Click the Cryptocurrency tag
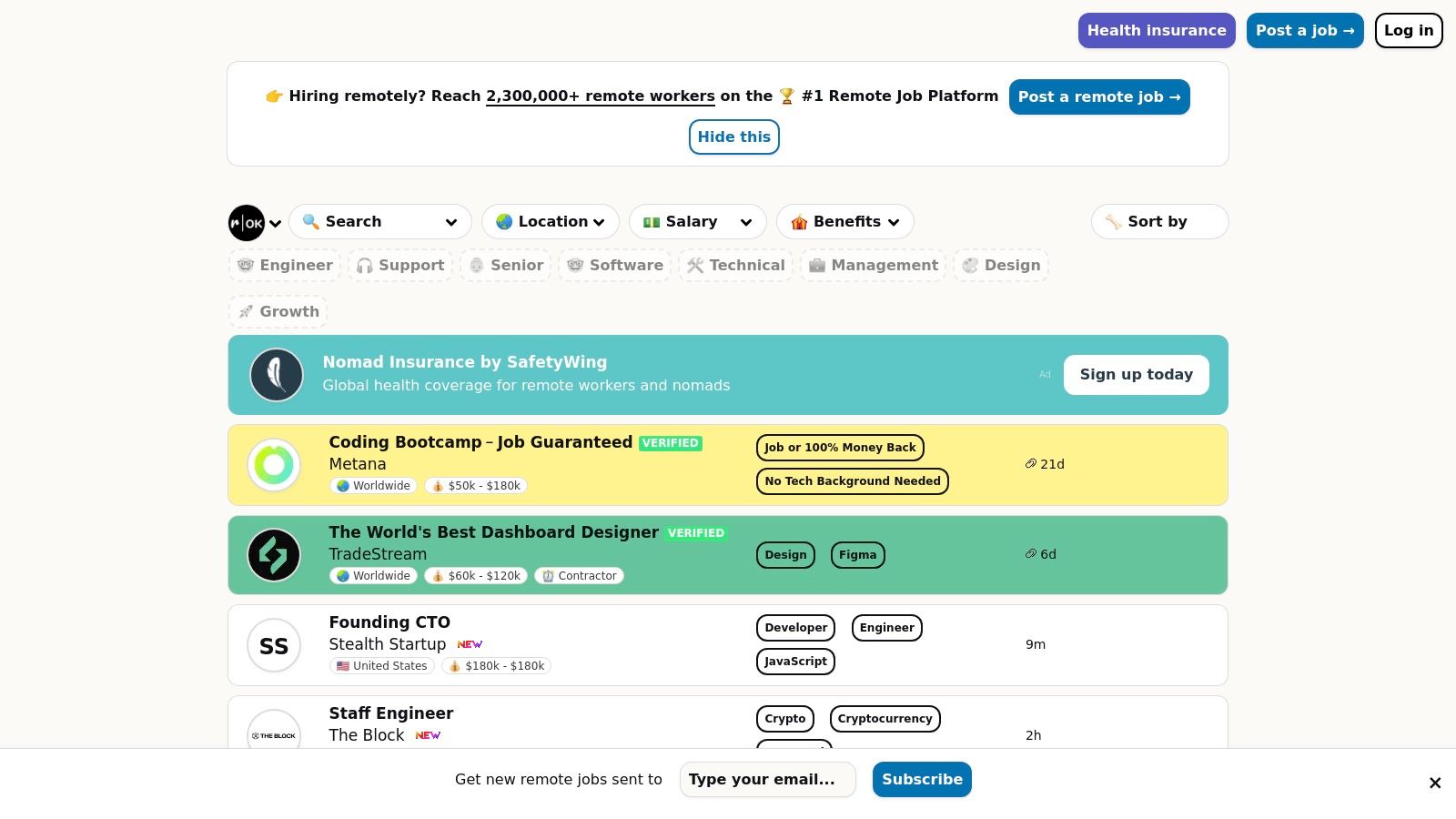Image resolution: width=1456 pixels, height=819 pixels. pyautogui.click(x=885, y=719)
